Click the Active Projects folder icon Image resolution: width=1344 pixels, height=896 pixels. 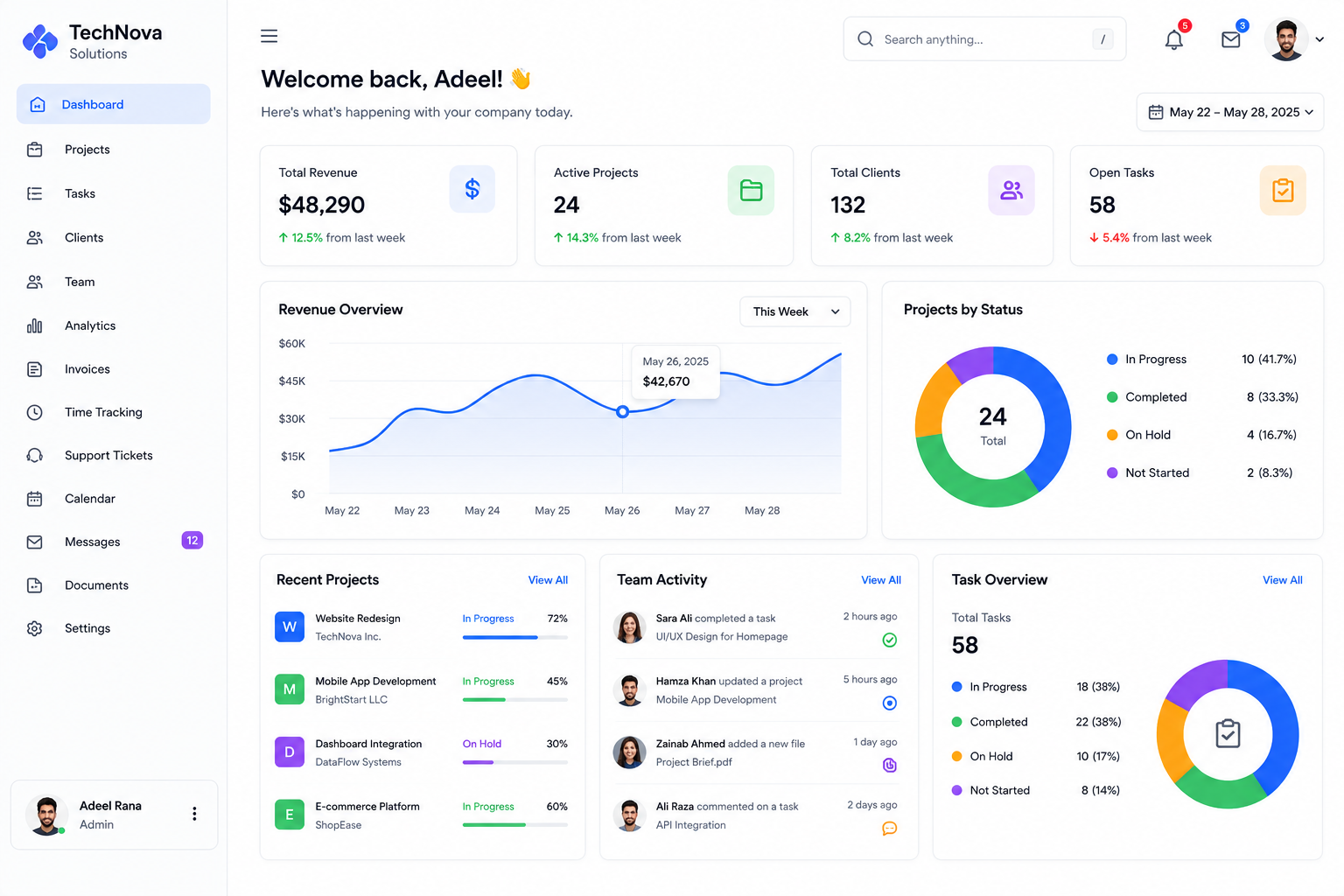coord(751,190)
